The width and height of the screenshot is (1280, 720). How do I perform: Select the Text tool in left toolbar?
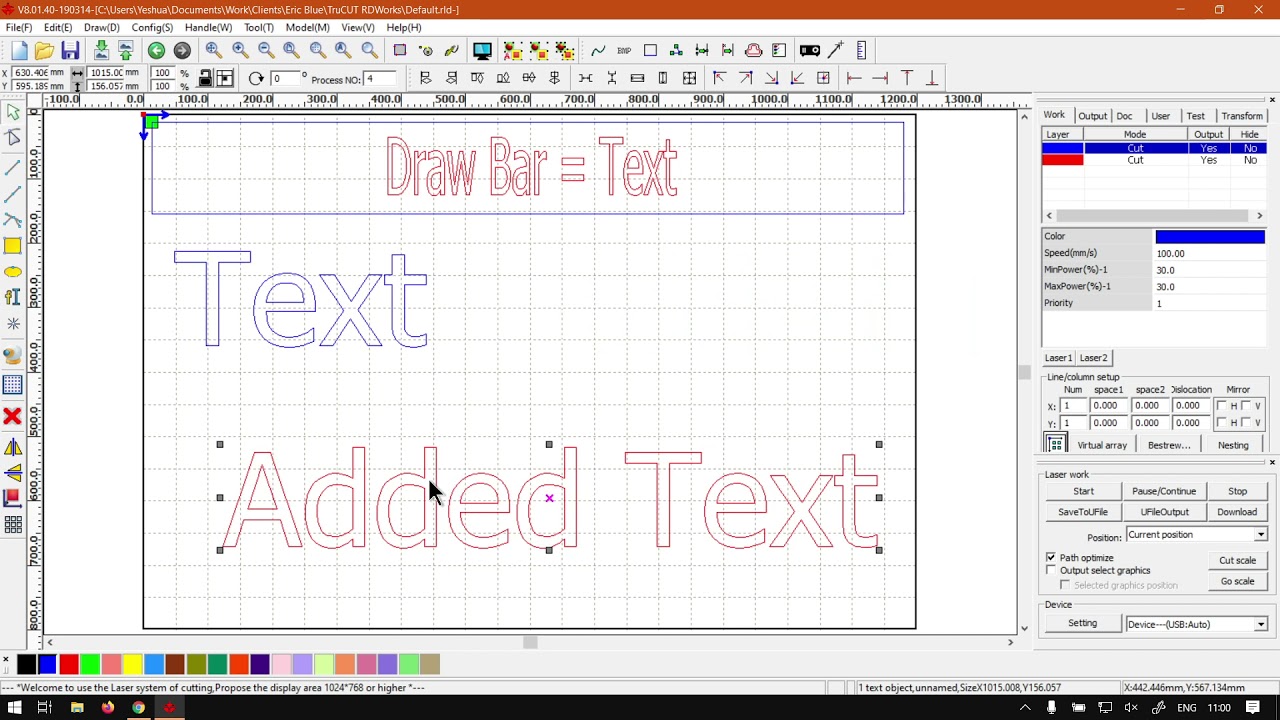point(13,297)
